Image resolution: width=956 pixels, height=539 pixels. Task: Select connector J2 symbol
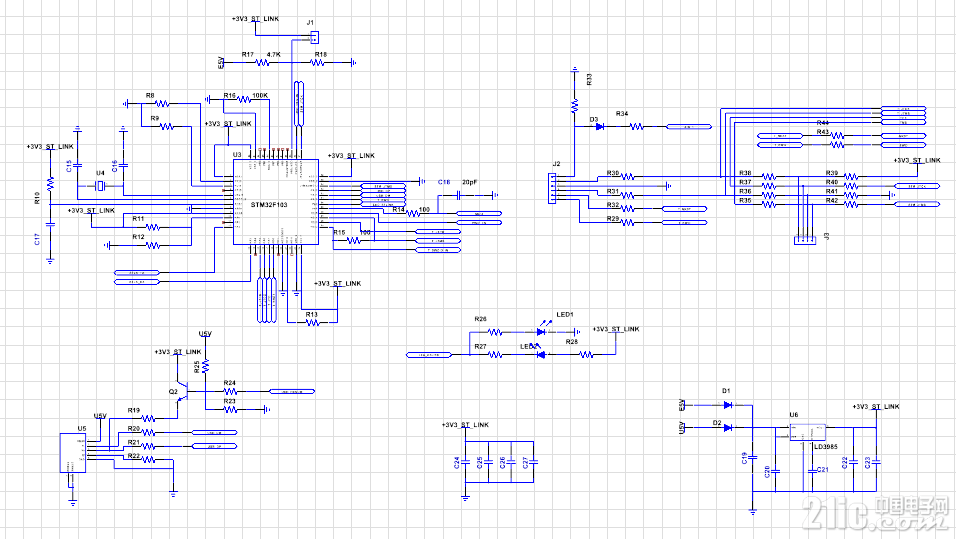(x=552, y=188)
